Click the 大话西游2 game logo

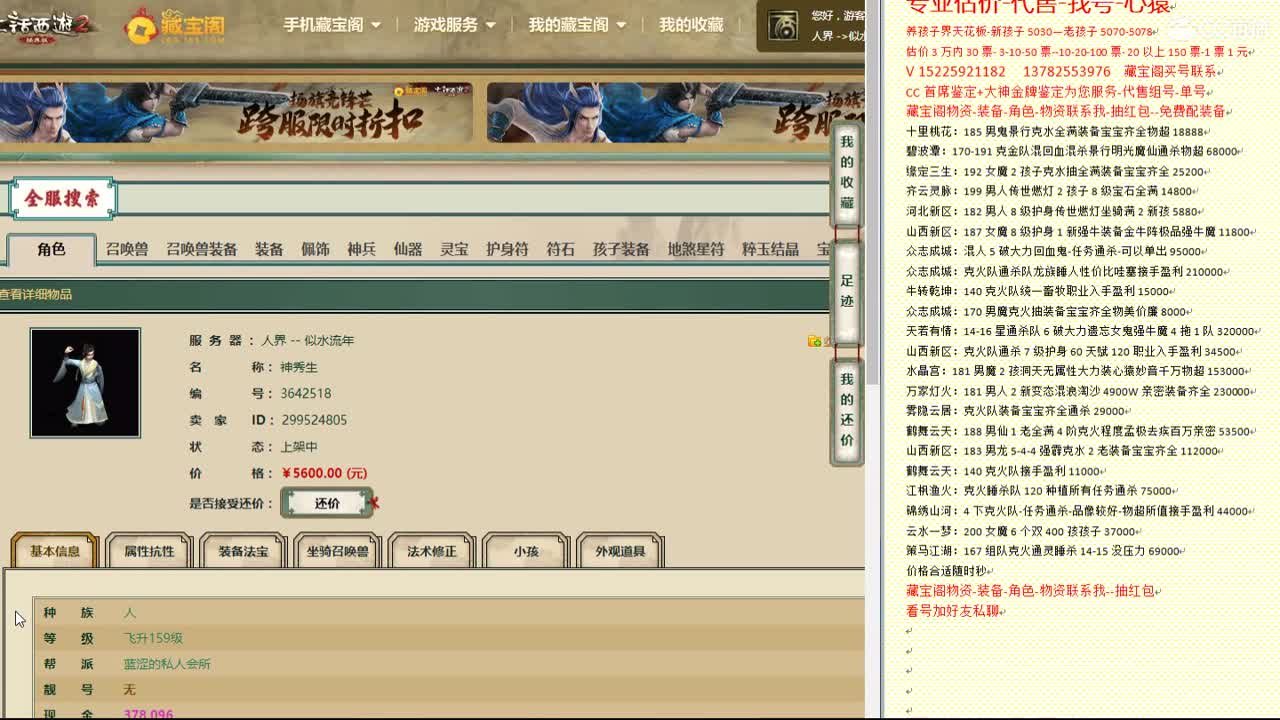pos(45,25)
